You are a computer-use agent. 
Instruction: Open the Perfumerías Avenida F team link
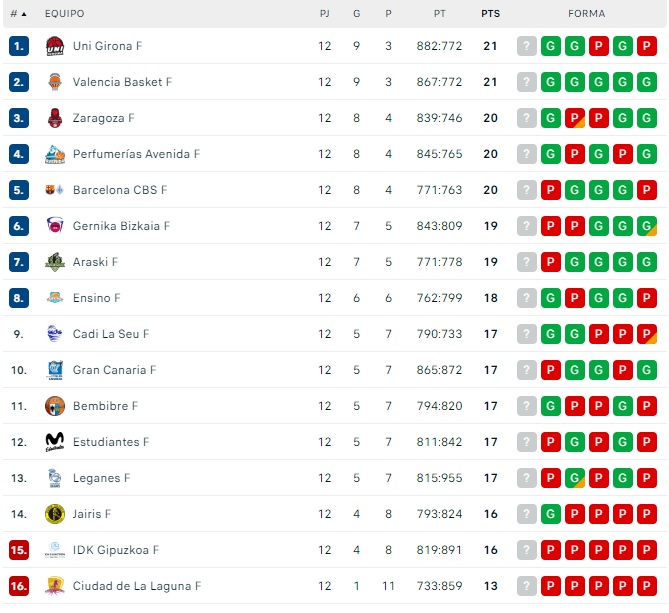coord(136,154)
